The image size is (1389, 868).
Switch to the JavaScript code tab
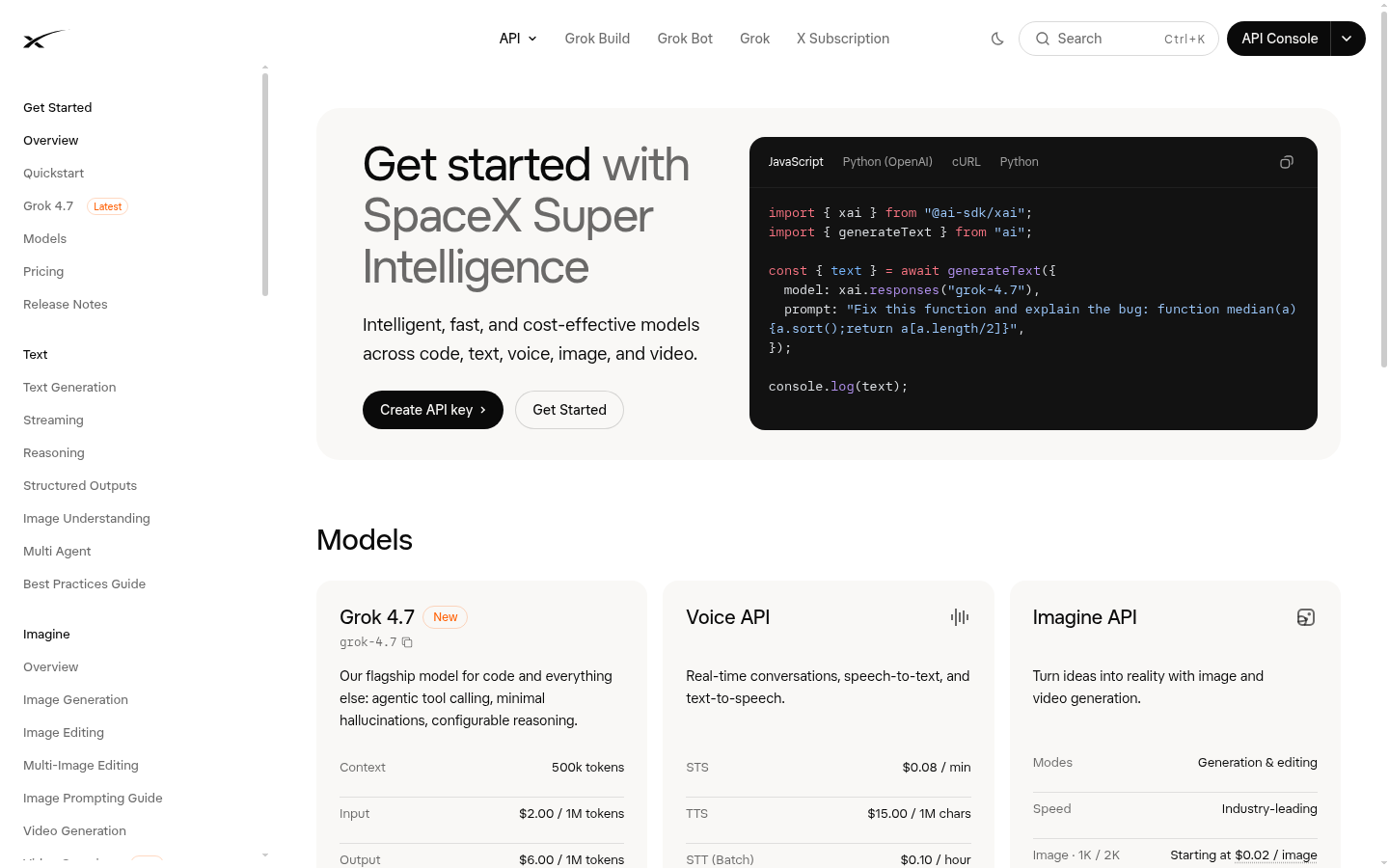[796, 162]
